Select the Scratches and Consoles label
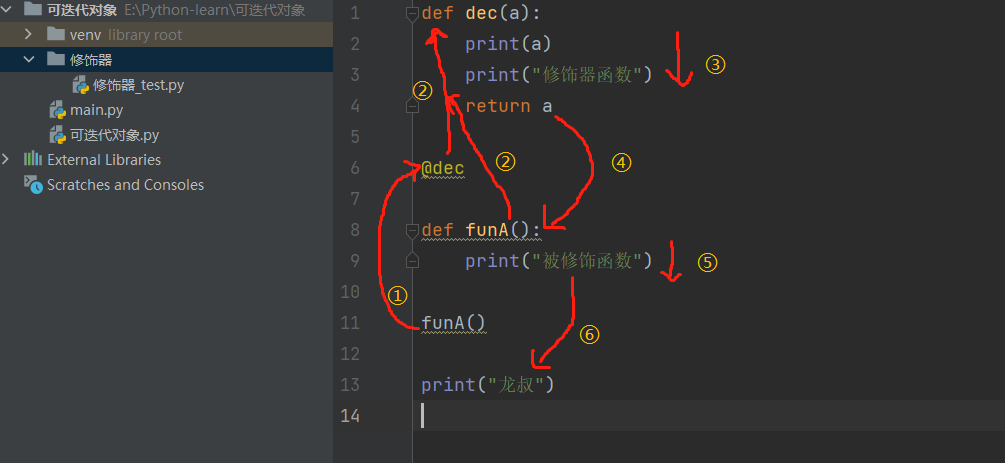The image size is (1005, 463). pos(125,185)
